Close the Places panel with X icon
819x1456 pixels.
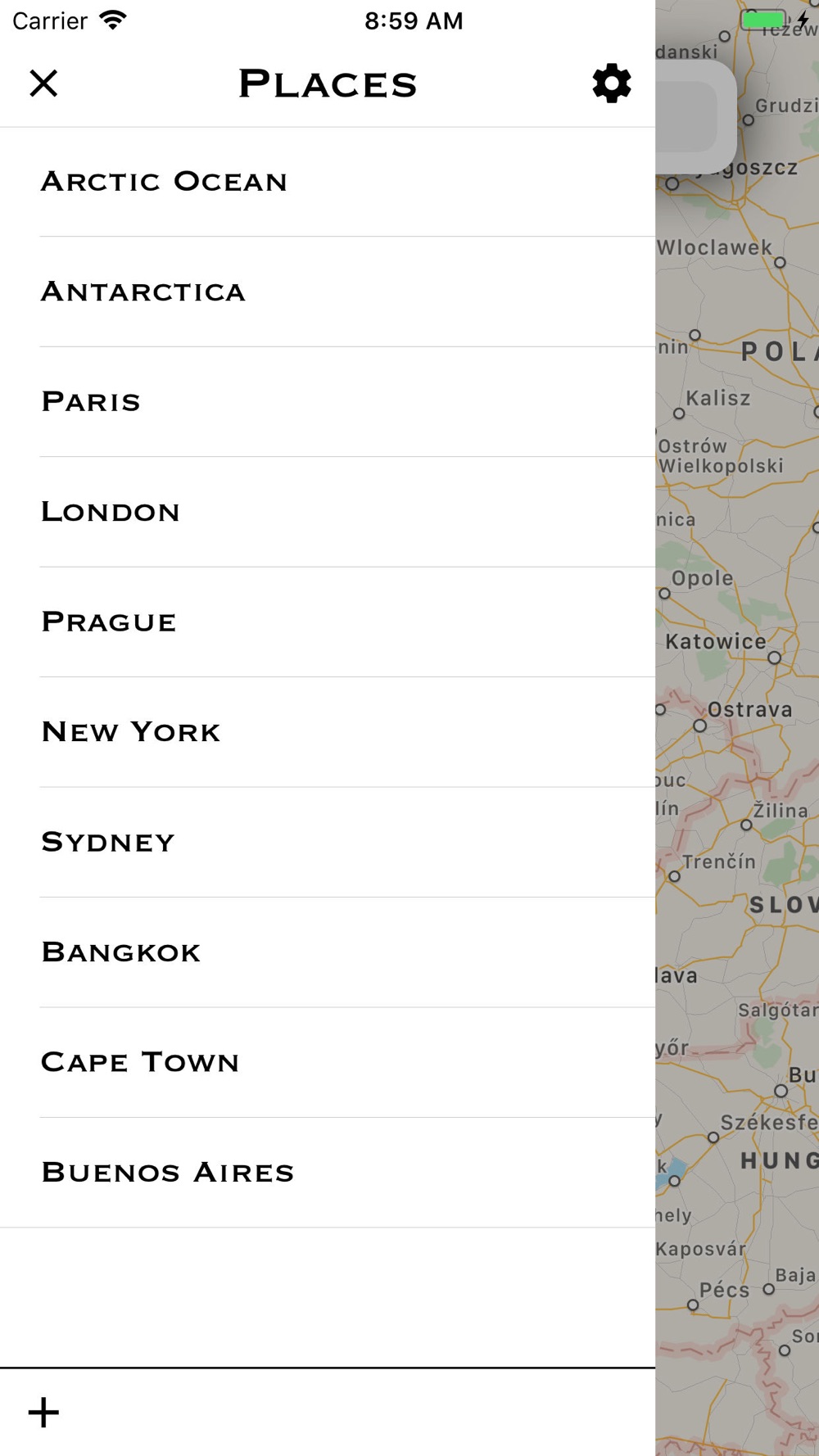point(43,83)
